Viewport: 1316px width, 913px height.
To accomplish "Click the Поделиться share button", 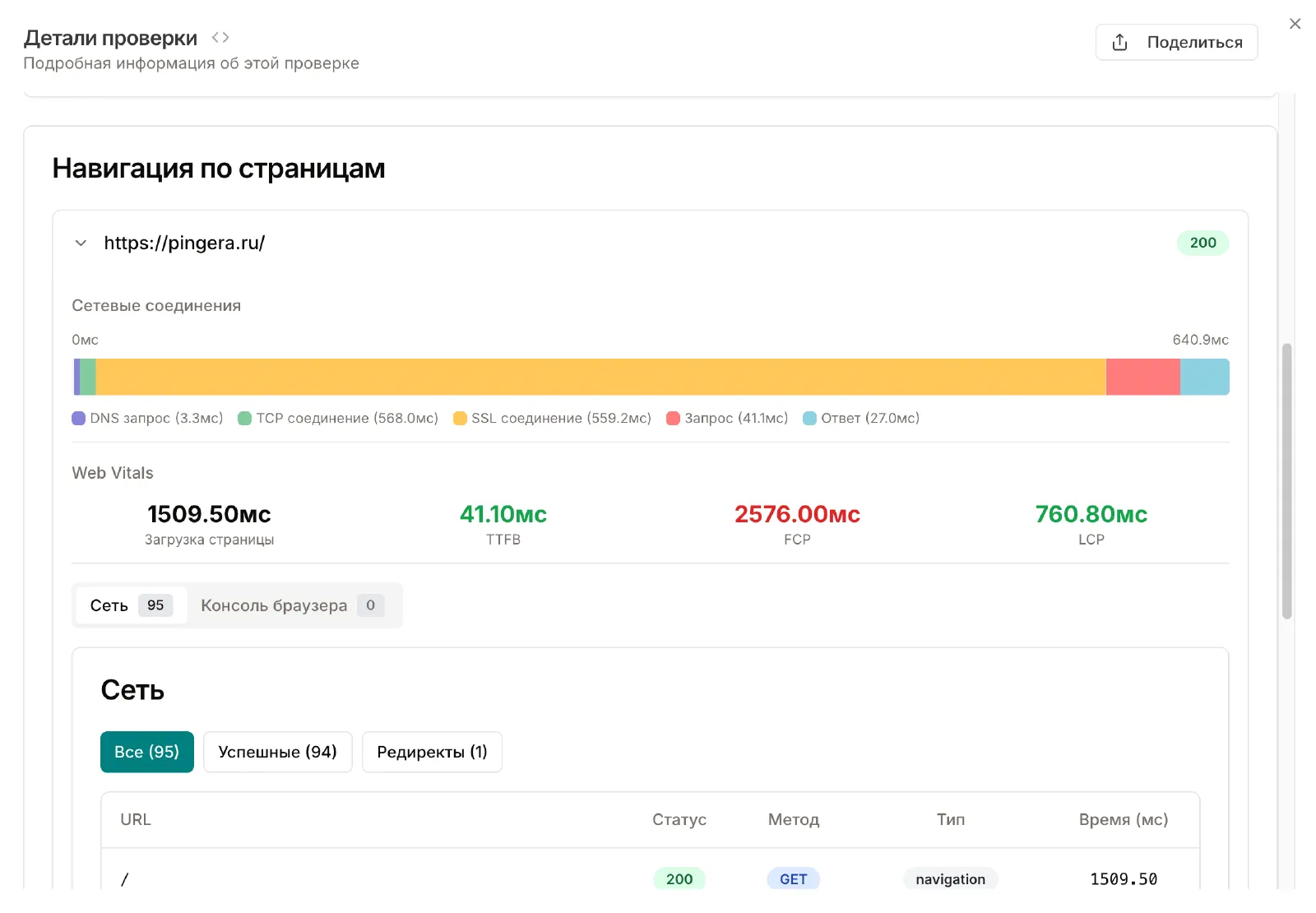I will coord(1176,42).
